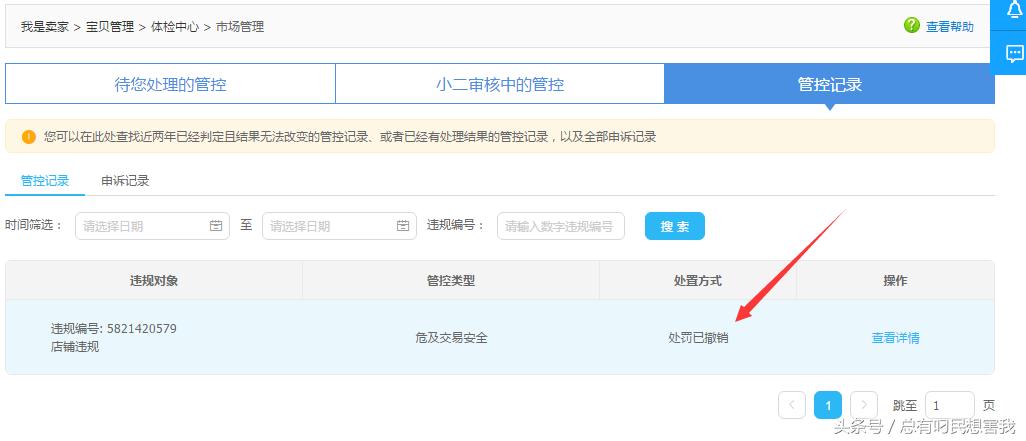Open 查看帮助 help link
1026x441 pixels.
(x=949, y=27)
